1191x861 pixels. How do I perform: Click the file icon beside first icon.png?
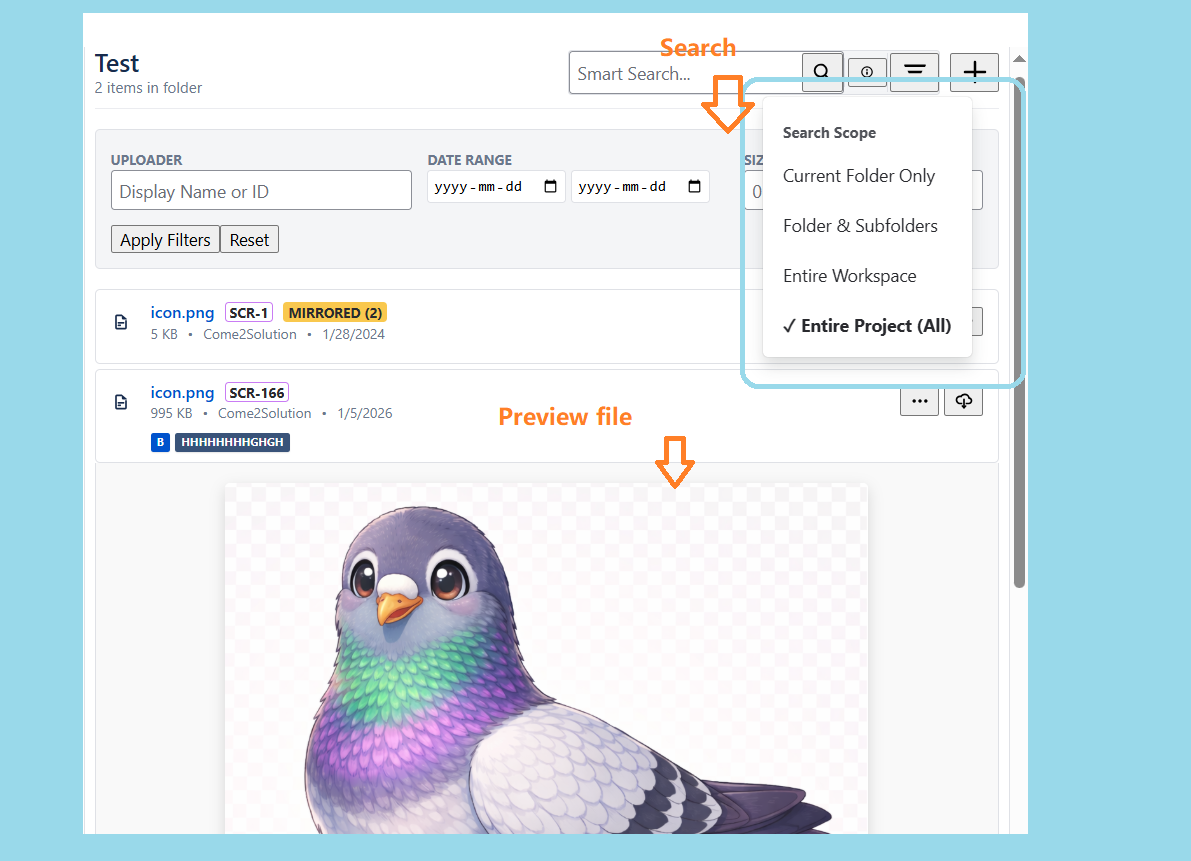pyautogui.click(x=120, y=321)
